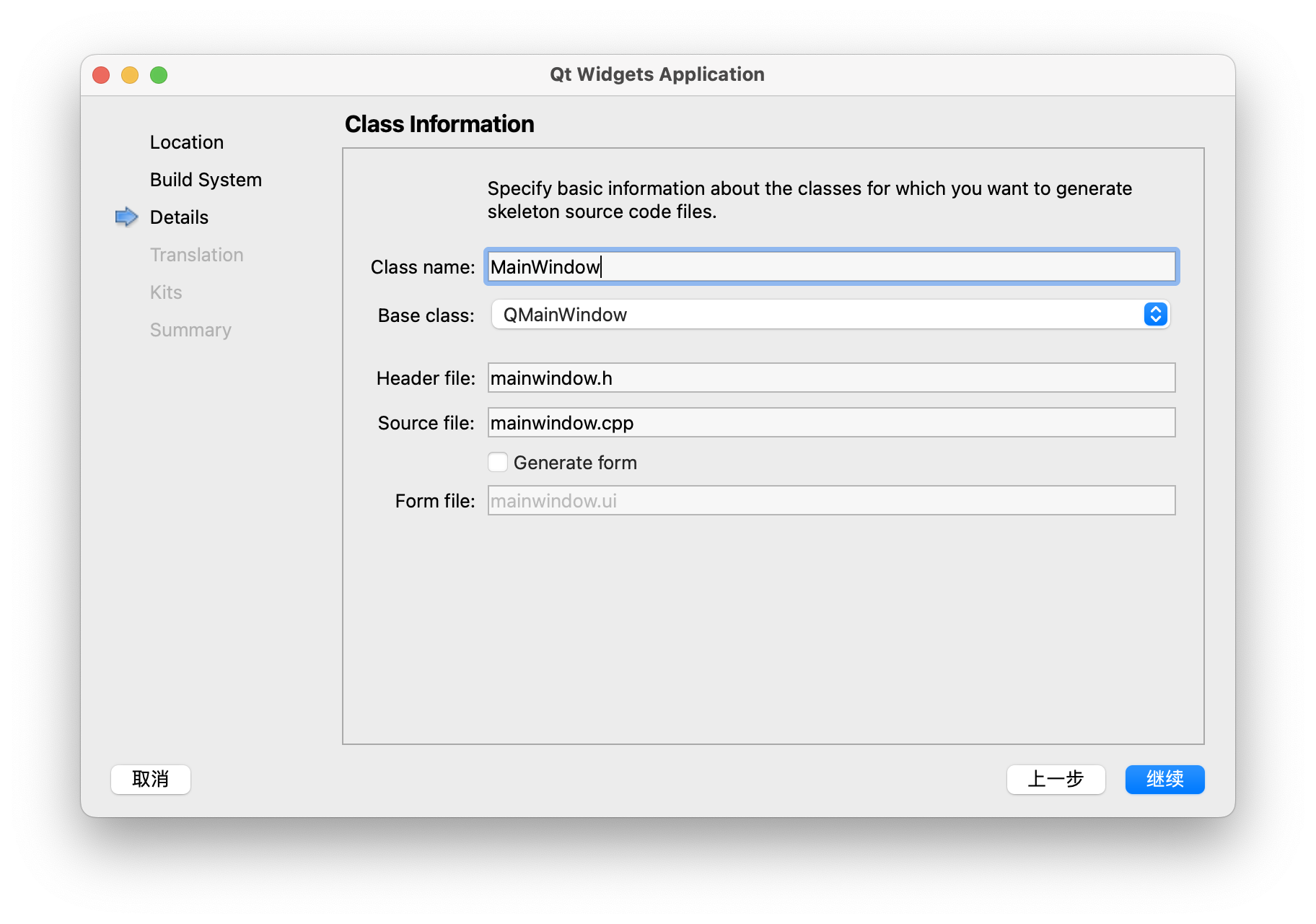
Task: Minimize the window with the yellow button
Action: click(130, 75)
